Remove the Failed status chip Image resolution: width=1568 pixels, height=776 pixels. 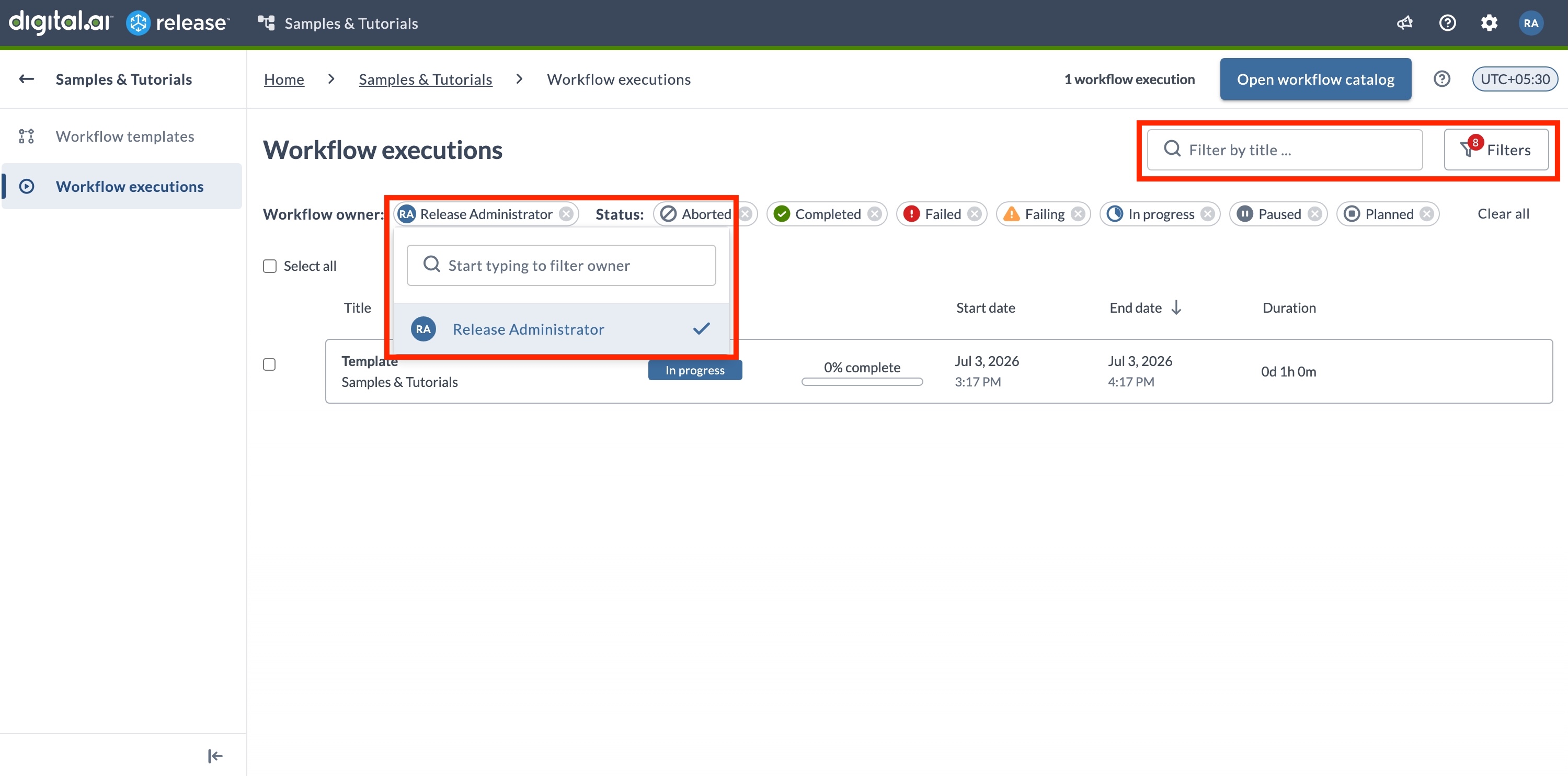(x=975, y=214)
